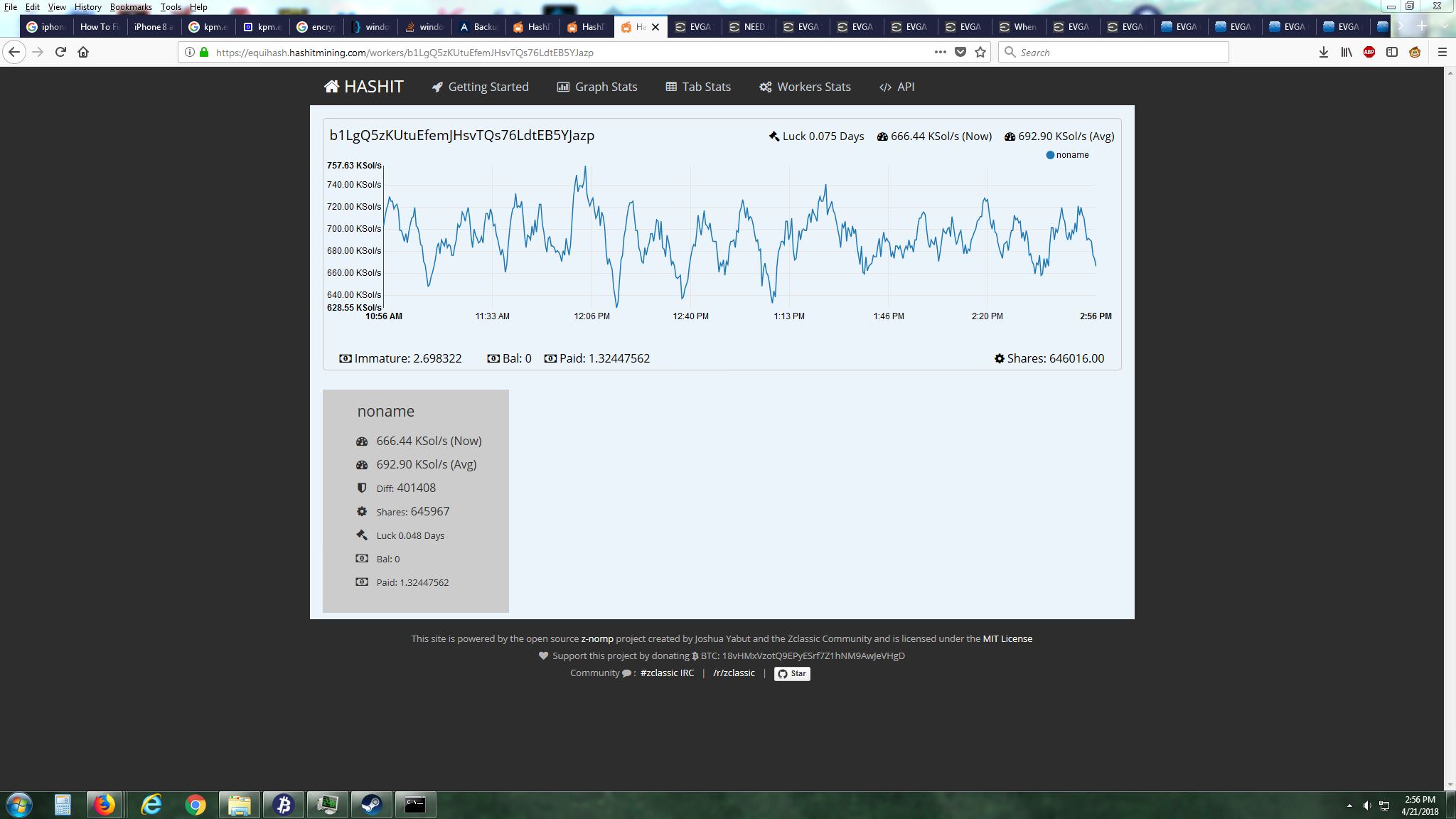
Task: Open page actions three-dot menu
Action: 940,52
